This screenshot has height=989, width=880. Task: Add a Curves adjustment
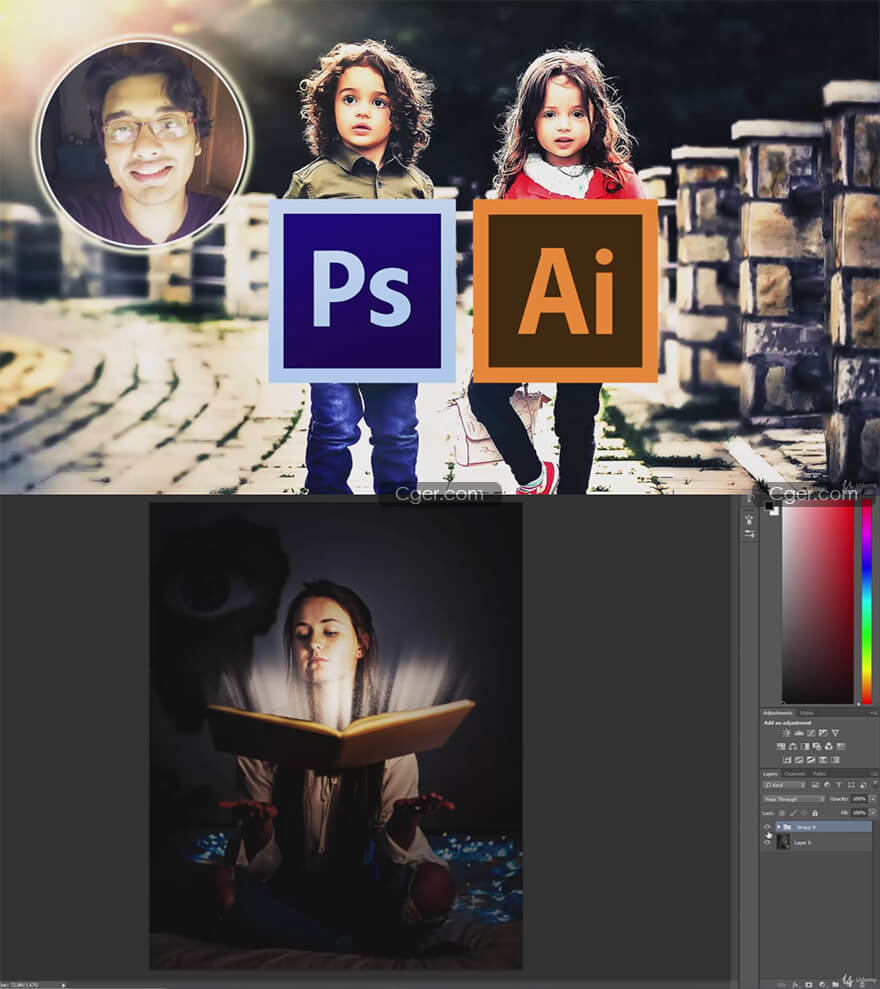point(811,733)
